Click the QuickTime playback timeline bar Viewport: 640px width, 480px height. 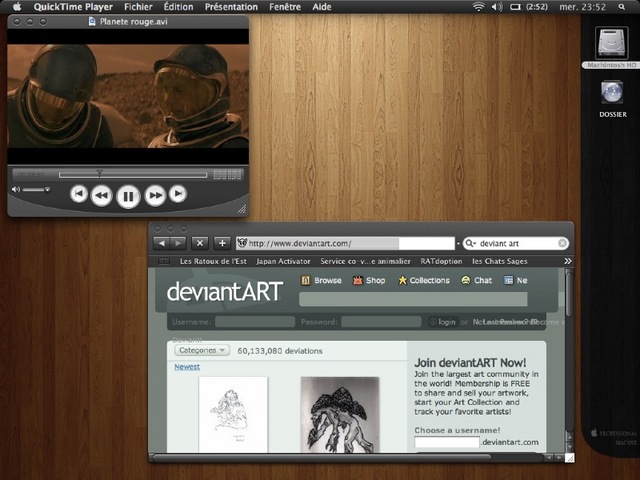point(133,175)
